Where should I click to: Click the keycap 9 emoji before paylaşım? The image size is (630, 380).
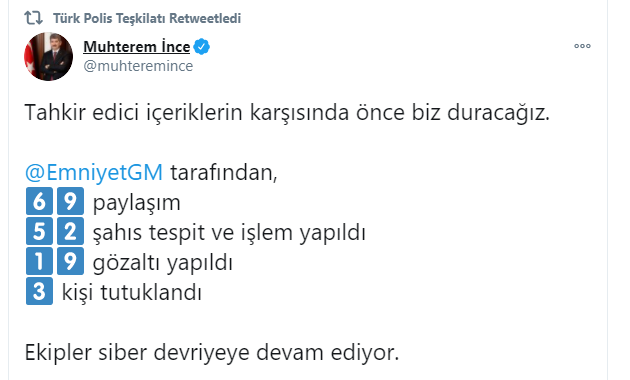(70, 201)
